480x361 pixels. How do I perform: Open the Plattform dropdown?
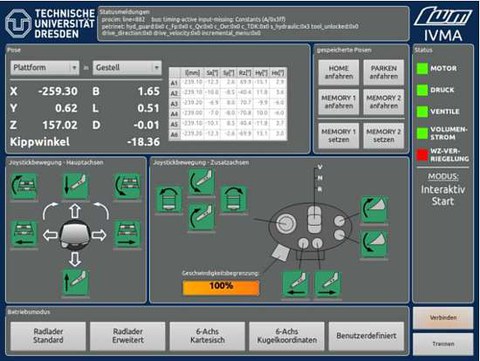pos(45,68)
